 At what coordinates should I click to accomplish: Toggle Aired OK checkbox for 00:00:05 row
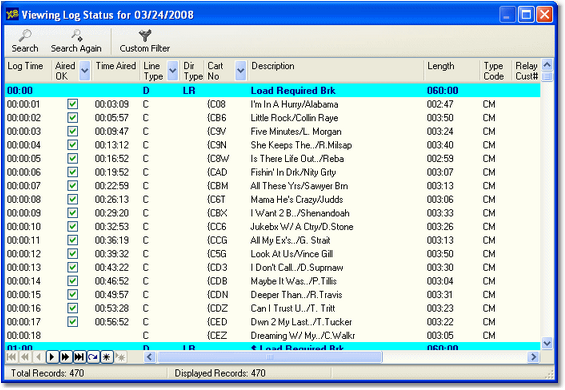(x=72, y=159)
